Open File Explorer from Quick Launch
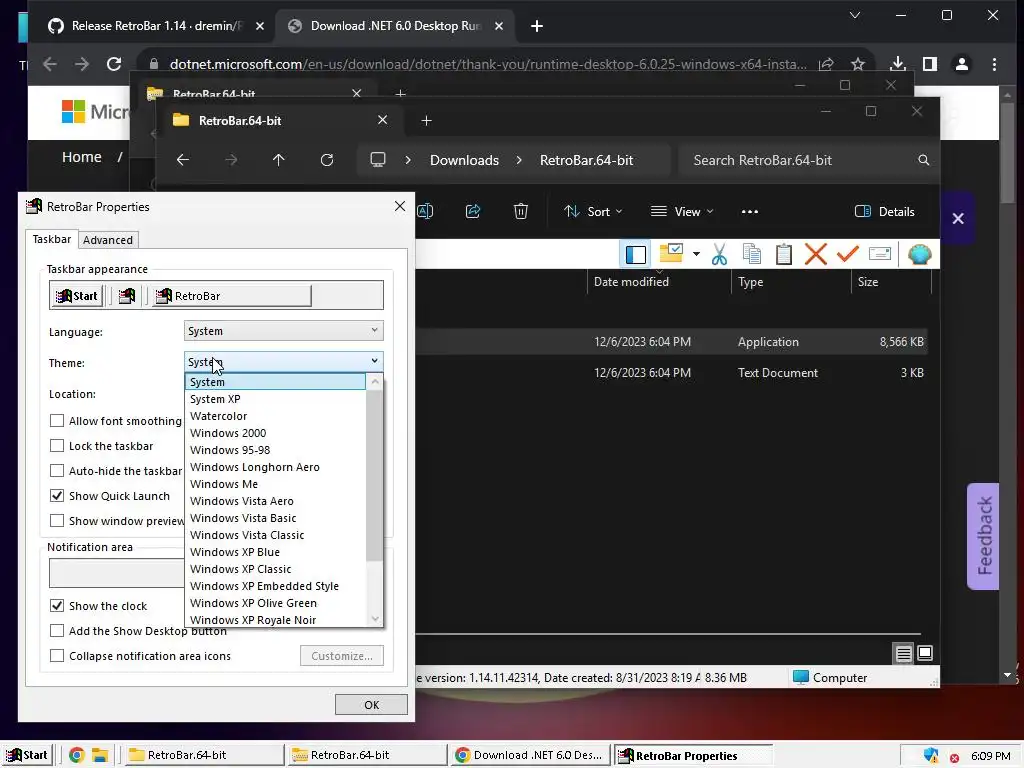 (100, 755)
